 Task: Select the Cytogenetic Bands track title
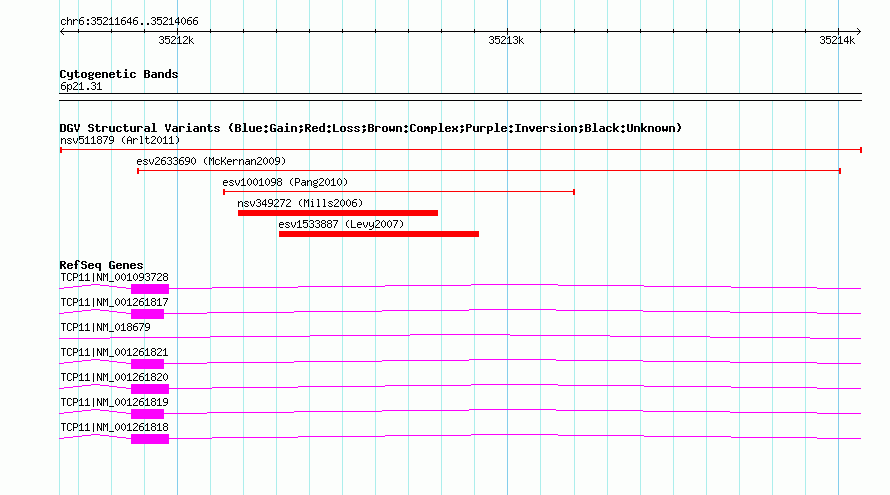pyautogui.click(x=119, y=74)
